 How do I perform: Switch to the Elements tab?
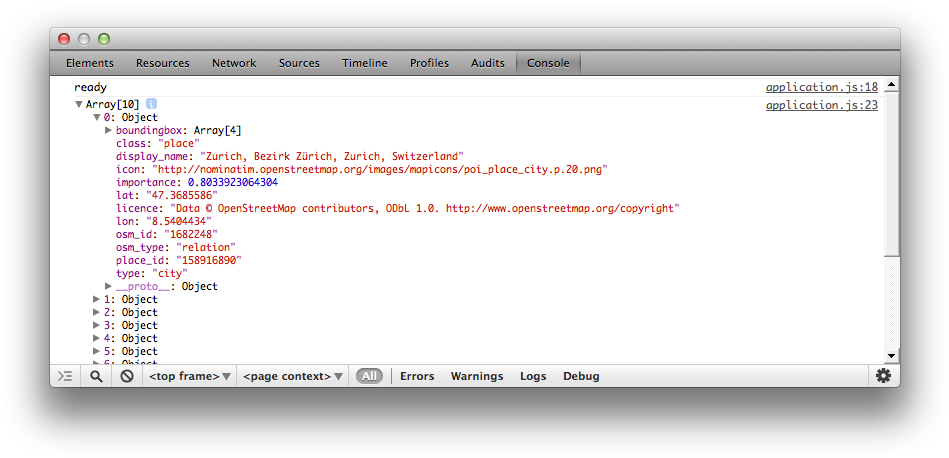tap(90, 63)
